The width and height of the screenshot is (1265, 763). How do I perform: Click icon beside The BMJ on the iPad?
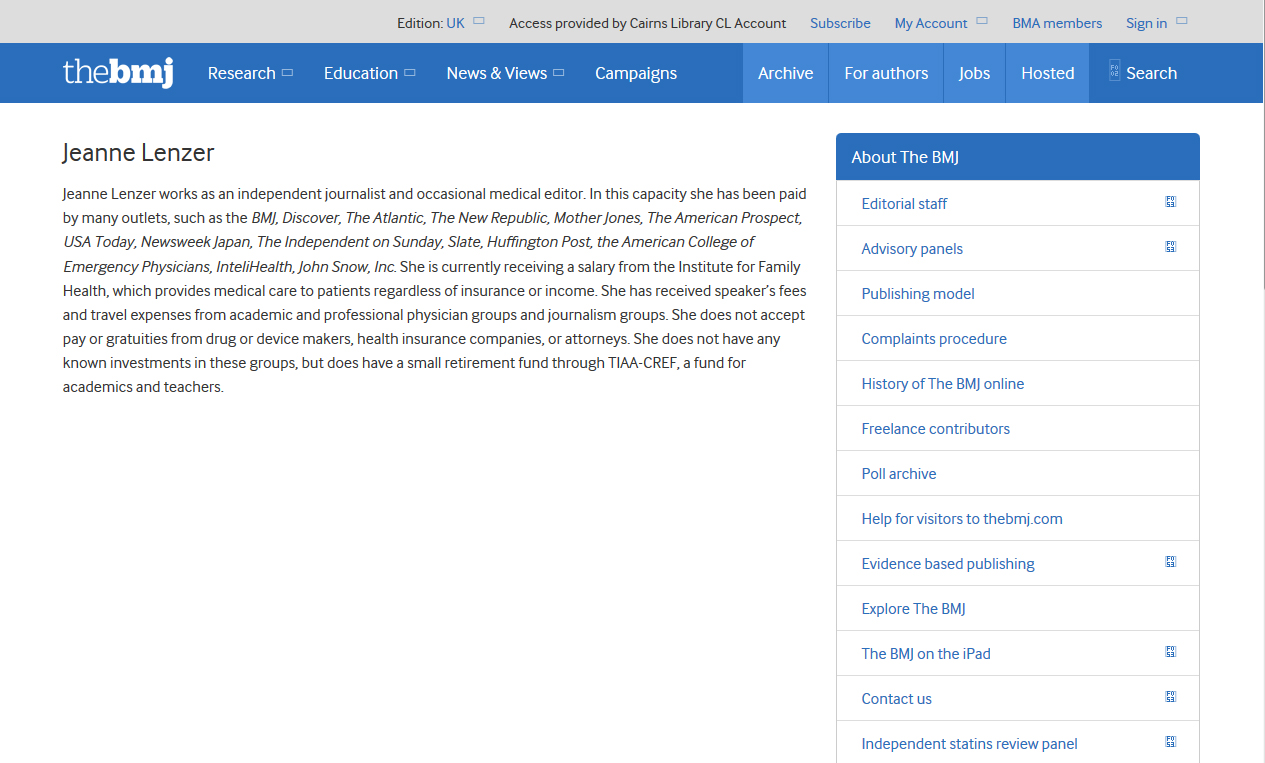[x=1170, y=652]
